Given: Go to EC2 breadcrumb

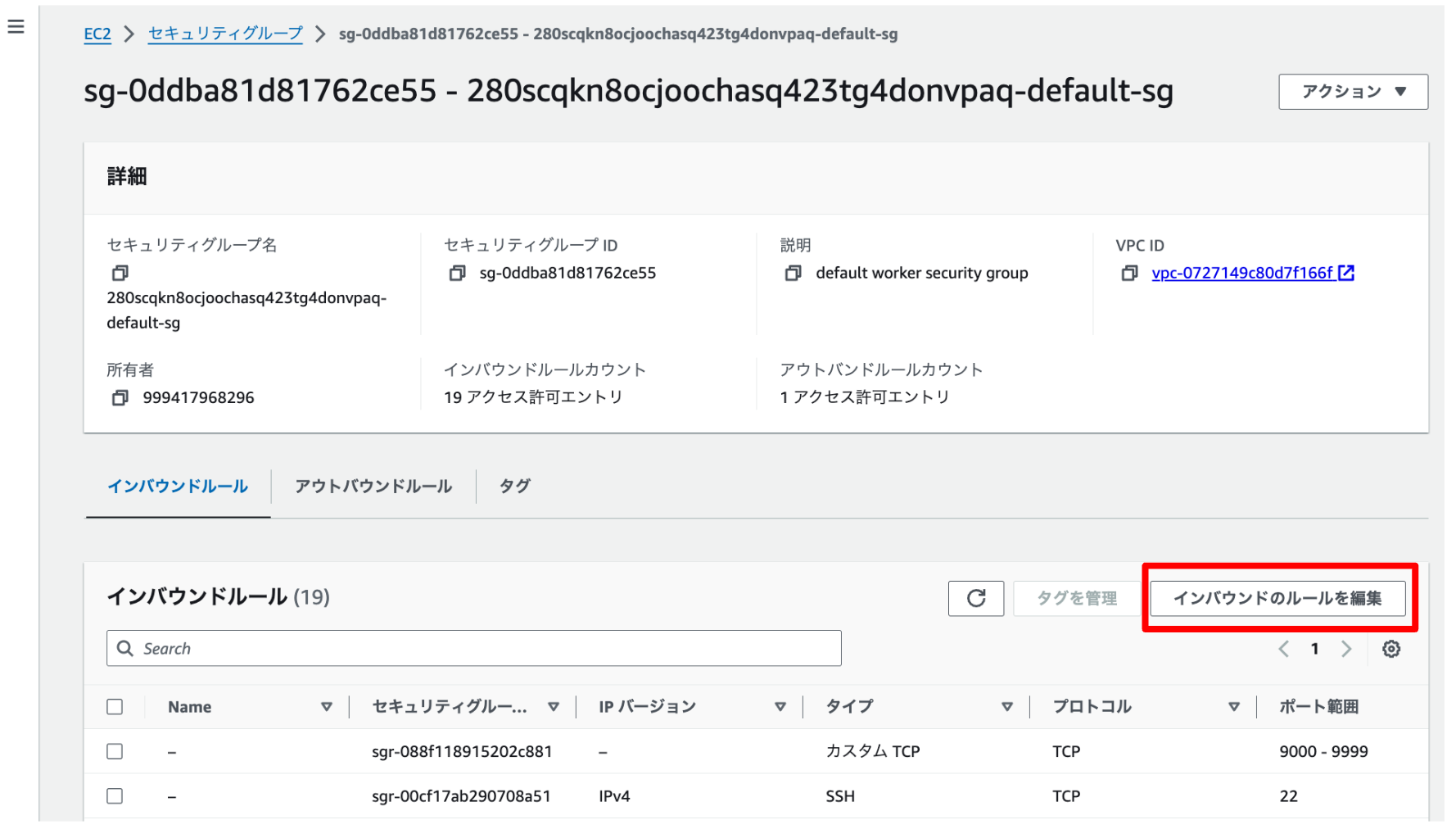Looking at the screenshot, I should coord(97,34).
